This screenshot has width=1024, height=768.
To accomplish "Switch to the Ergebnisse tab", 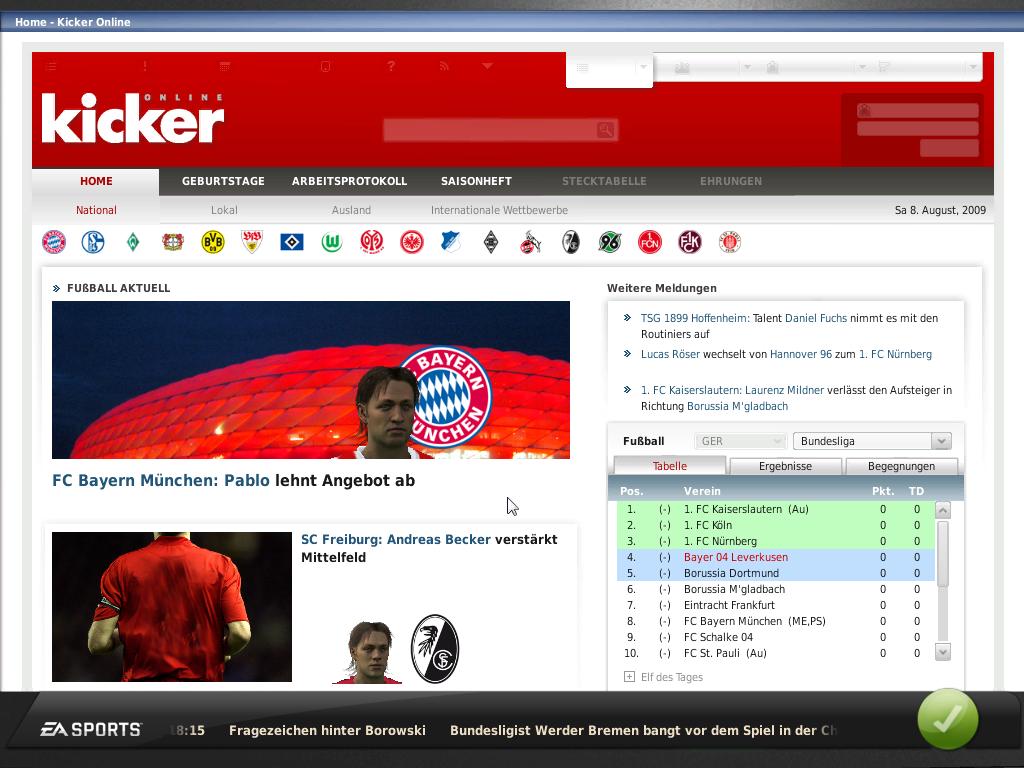I will tap(785, 466).
